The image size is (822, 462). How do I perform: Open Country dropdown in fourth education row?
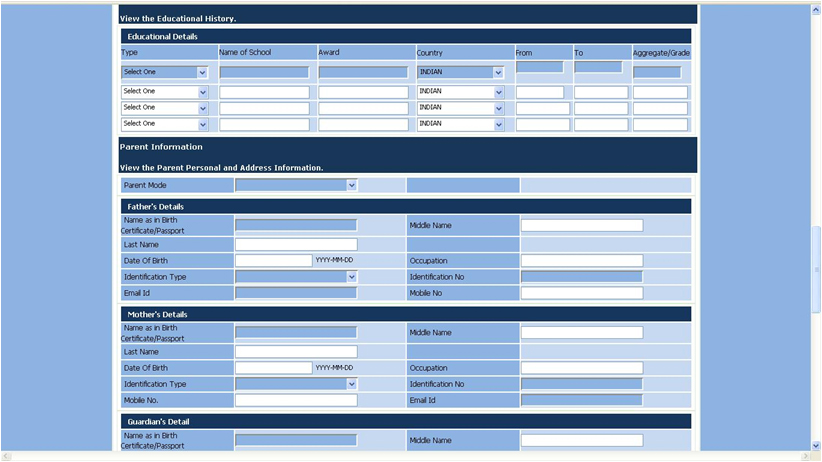pyautogui.click(x=461, y=124)
